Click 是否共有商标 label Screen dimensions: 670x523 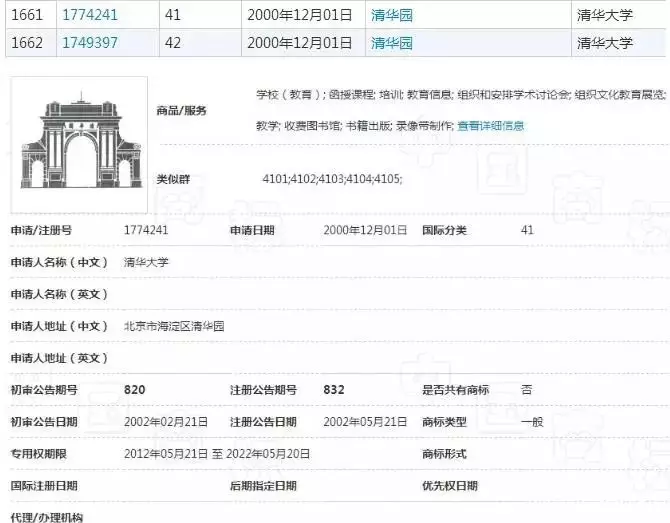click(455, 390)
